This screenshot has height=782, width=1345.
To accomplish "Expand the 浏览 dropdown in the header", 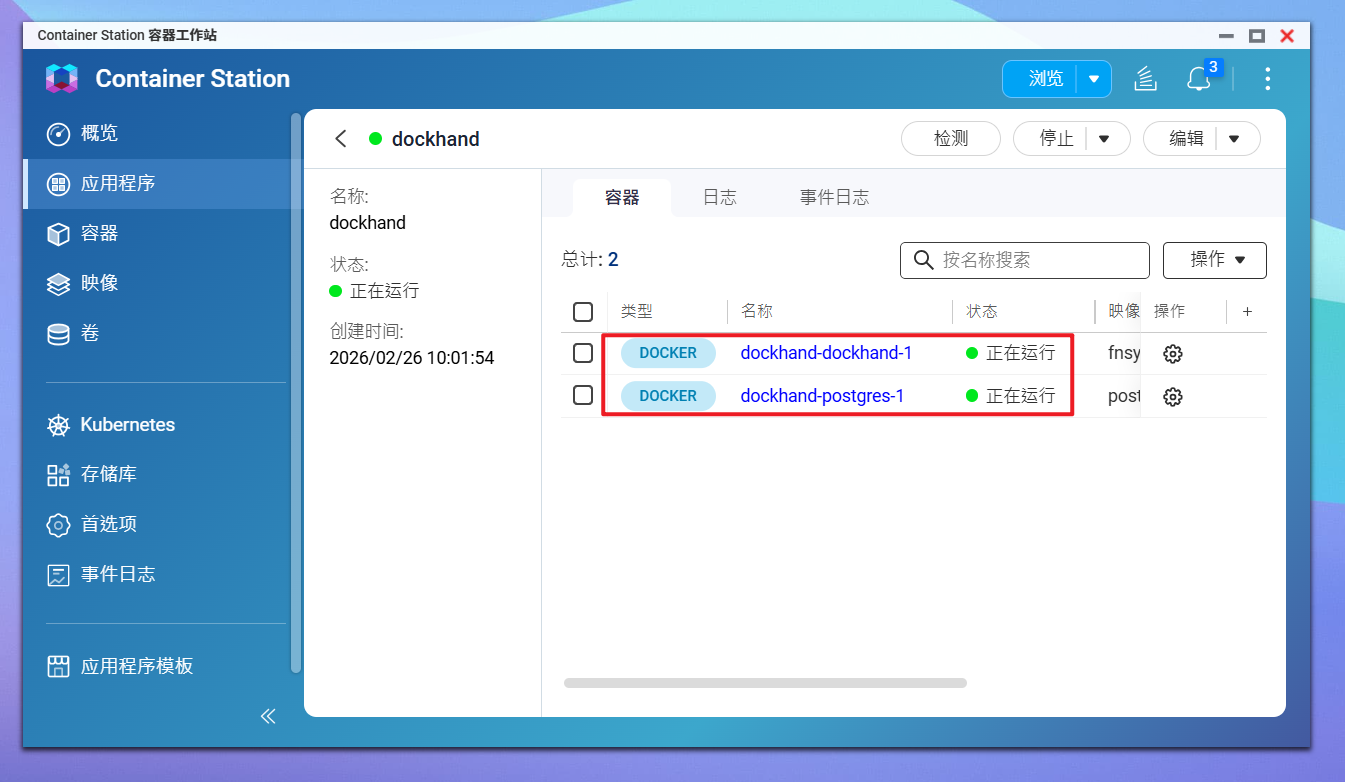I will coord(1095,78).
